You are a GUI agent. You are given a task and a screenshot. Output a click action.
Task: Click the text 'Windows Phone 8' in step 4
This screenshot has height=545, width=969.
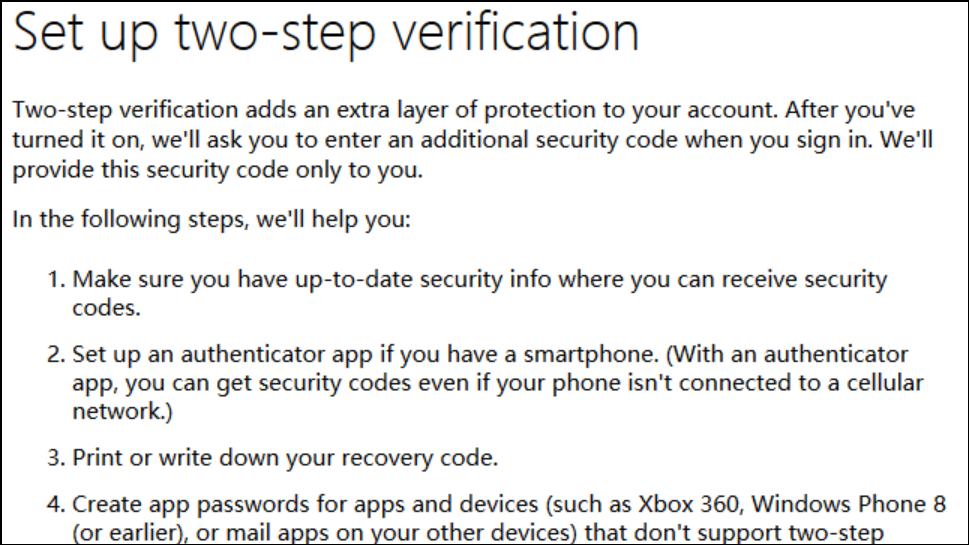pos(848,504)
